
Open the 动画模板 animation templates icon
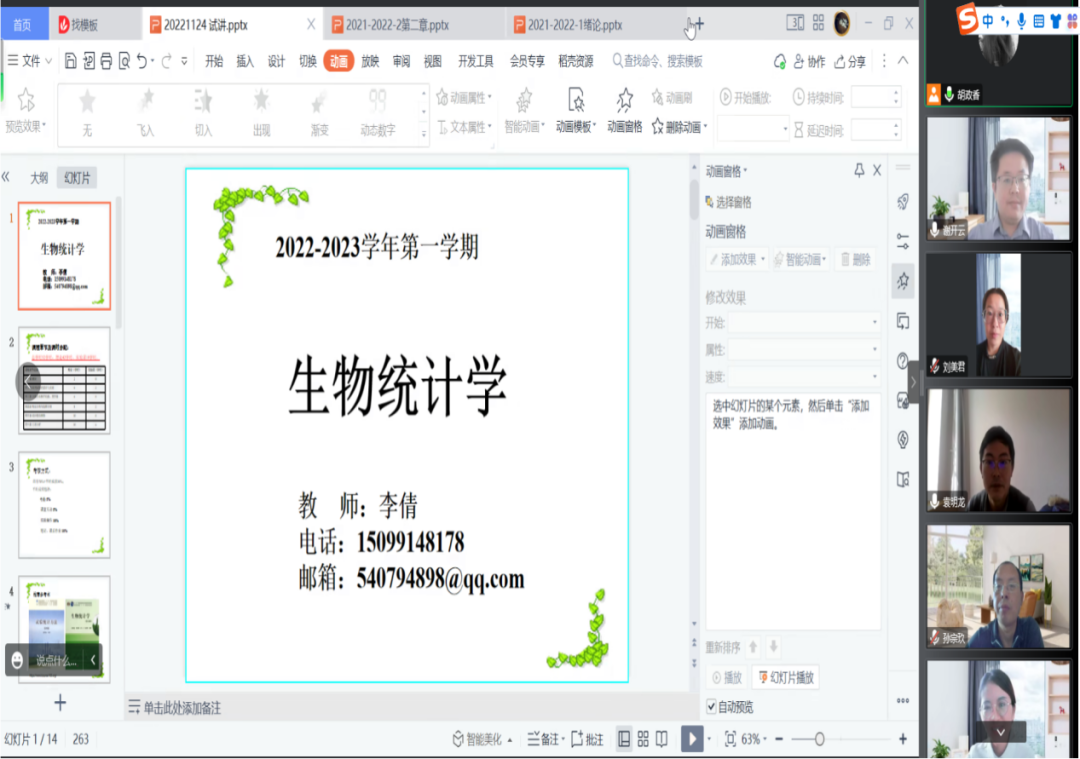point(576,100)
